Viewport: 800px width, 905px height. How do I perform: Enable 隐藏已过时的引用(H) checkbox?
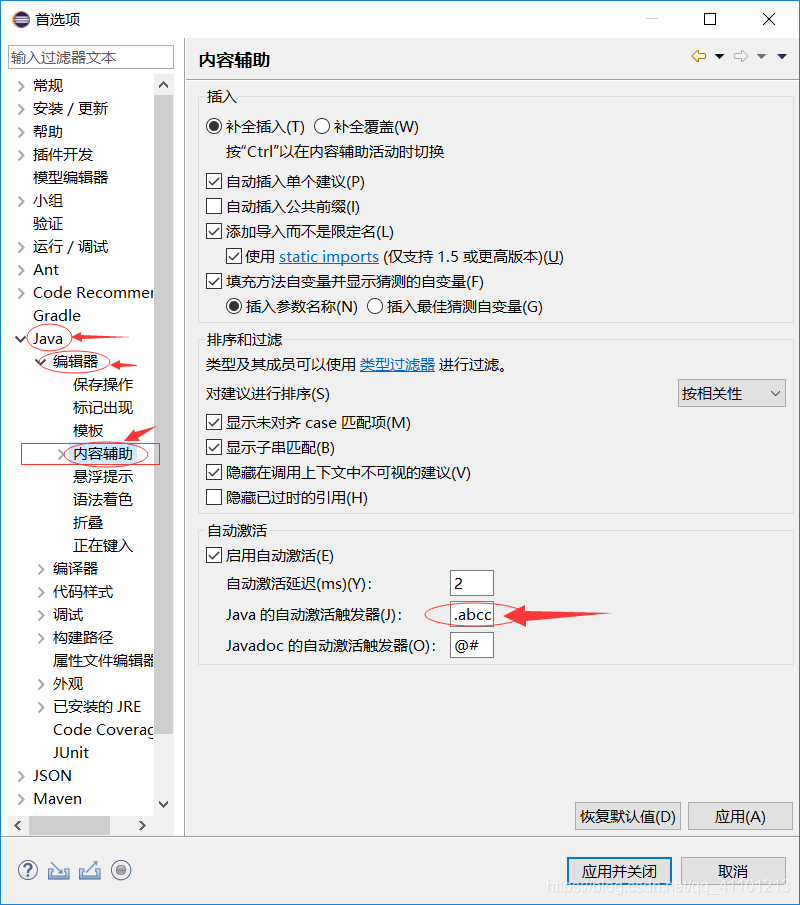tap(214, 498)
